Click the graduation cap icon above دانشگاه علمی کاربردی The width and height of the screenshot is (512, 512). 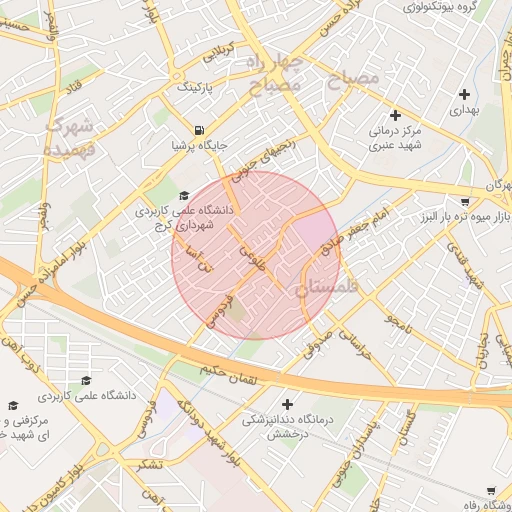[x=86, y=380]
